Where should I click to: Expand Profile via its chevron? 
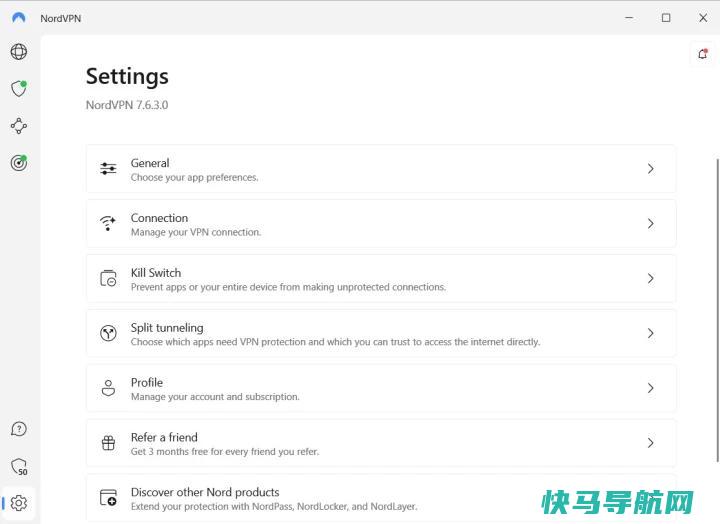coord(651,388)
